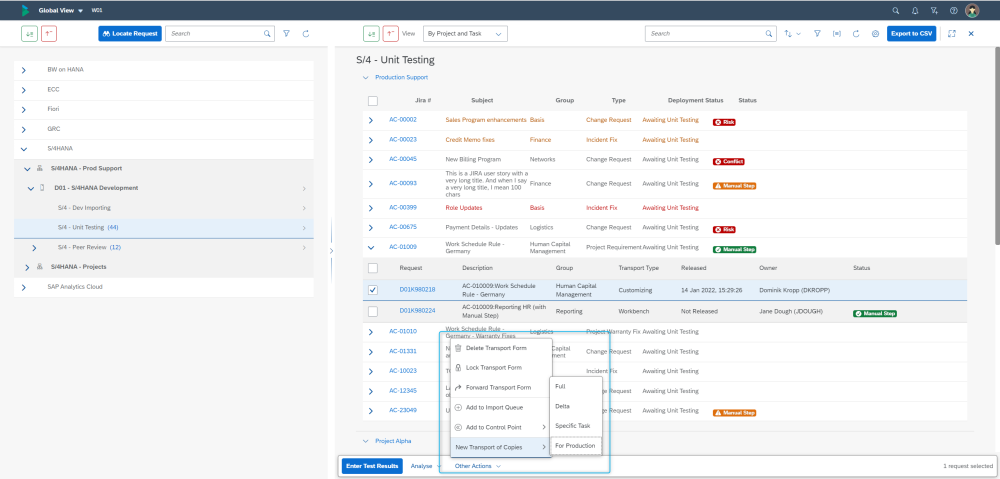Open the user profile avatar
Viewport: 1000px width, 479px height.
click(x=972, y=10)
